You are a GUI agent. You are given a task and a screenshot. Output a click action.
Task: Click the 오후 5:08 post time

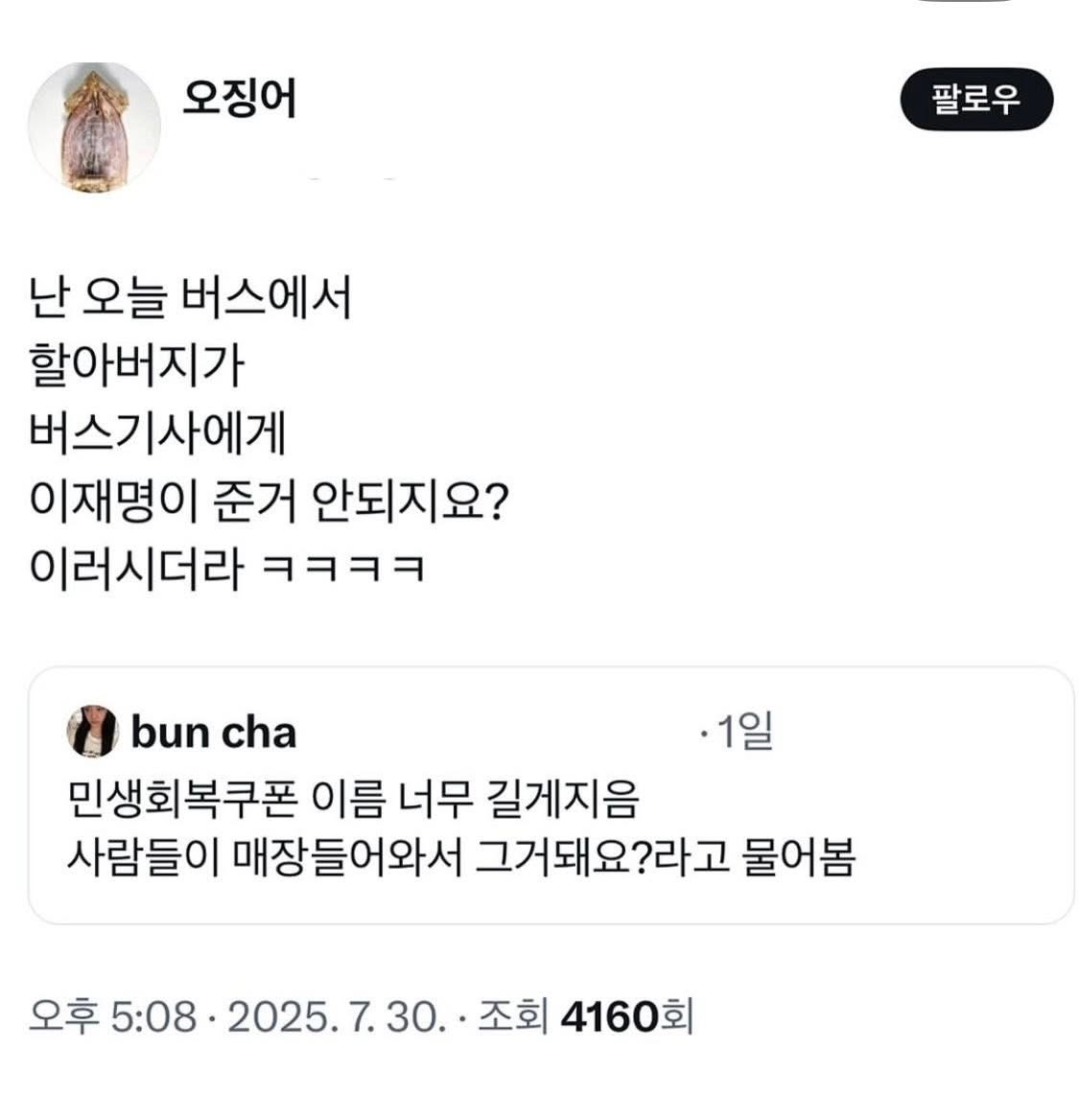click(x=113, y=1015)
